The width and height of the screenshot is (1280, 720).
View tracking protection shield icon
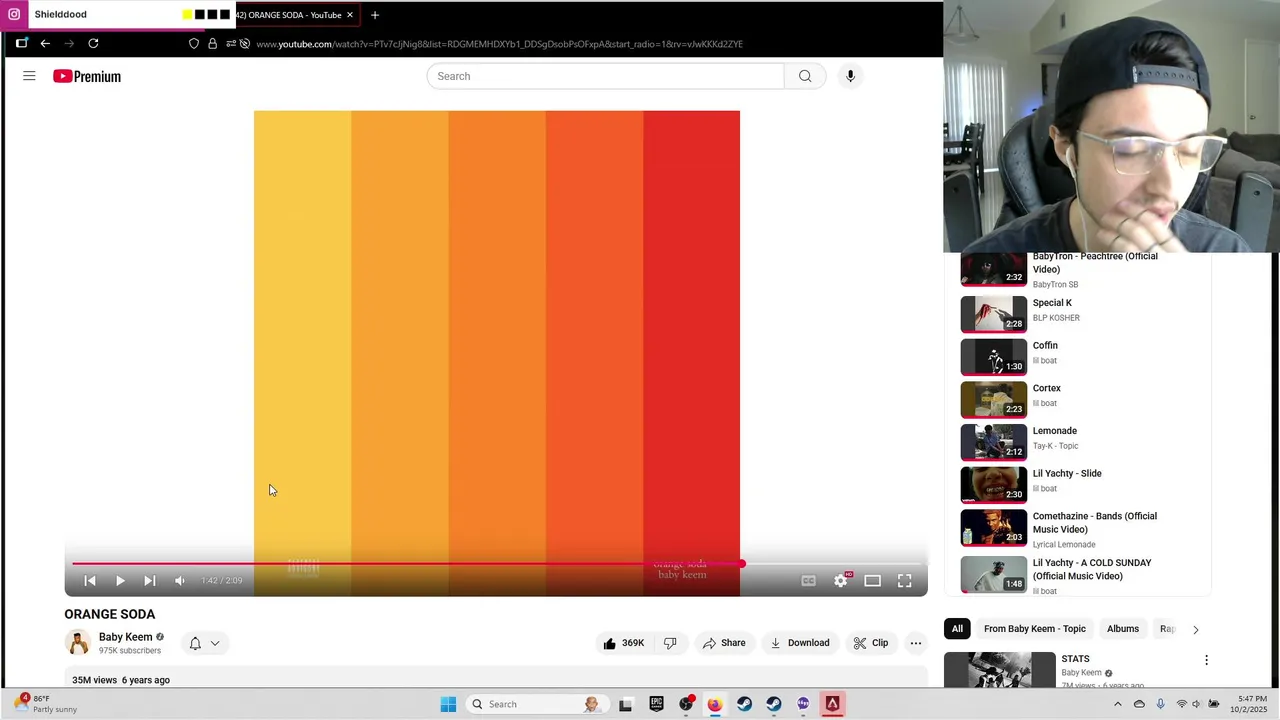[x=194, y=44]
